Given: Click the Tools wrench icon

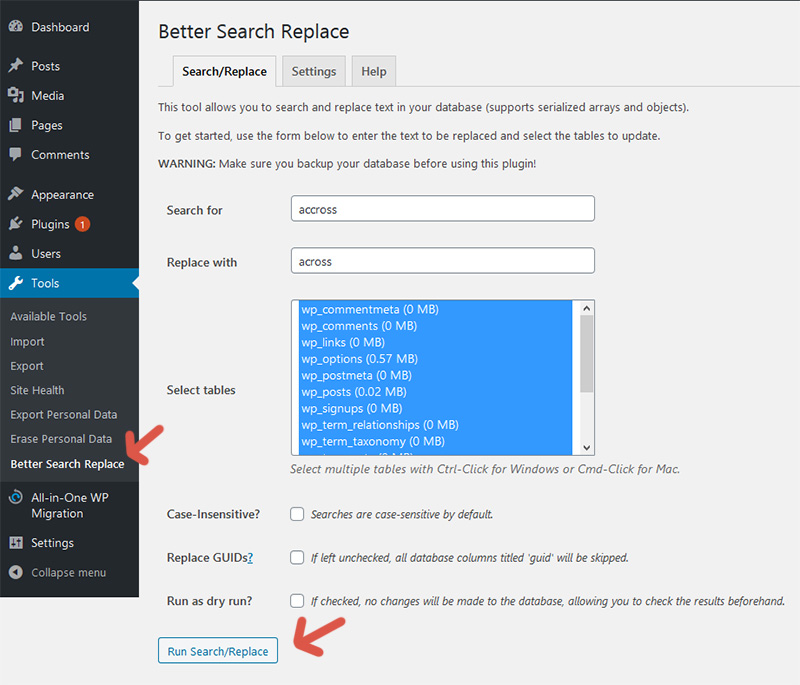Looking at the screenshot, I should click(16, 283).
